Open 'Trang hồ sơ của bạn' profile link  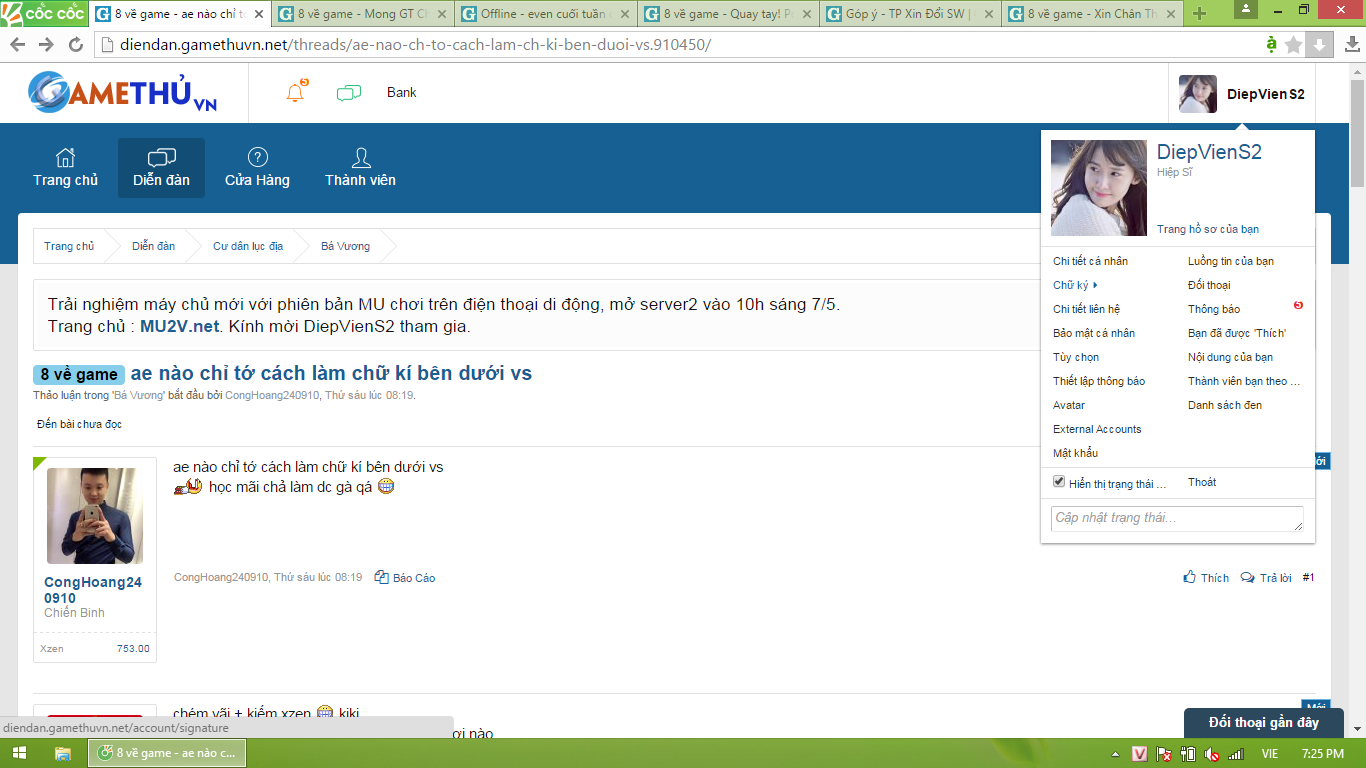coord(1208,229)
